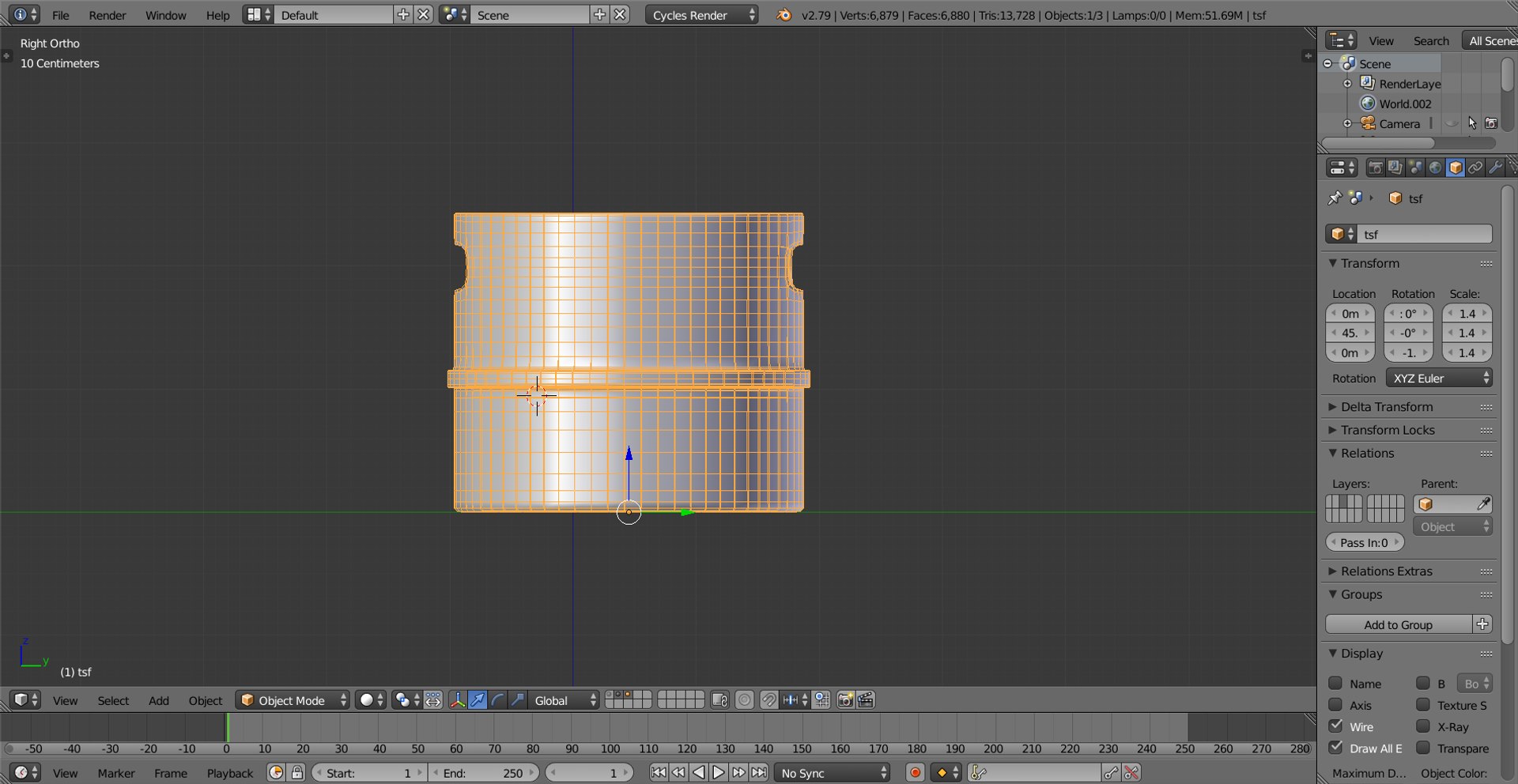This screenshot has width=1518, height=784.
Task: Open the Help menu
Action: (x=217, y=15)
